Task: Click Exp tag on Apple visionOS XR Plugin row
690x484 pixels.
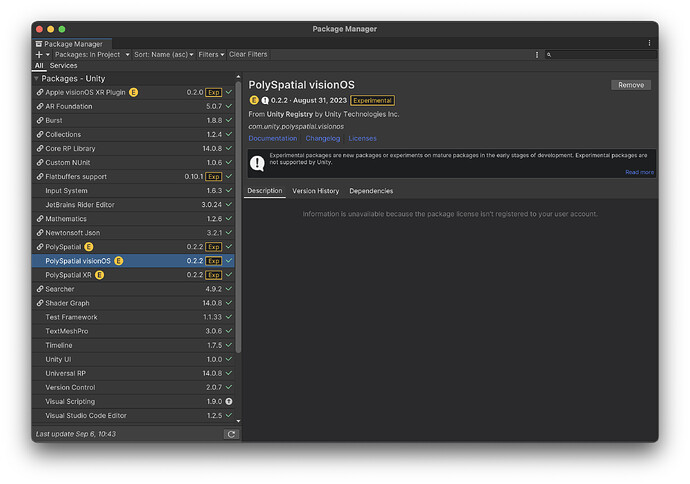Action: point(214,92)
